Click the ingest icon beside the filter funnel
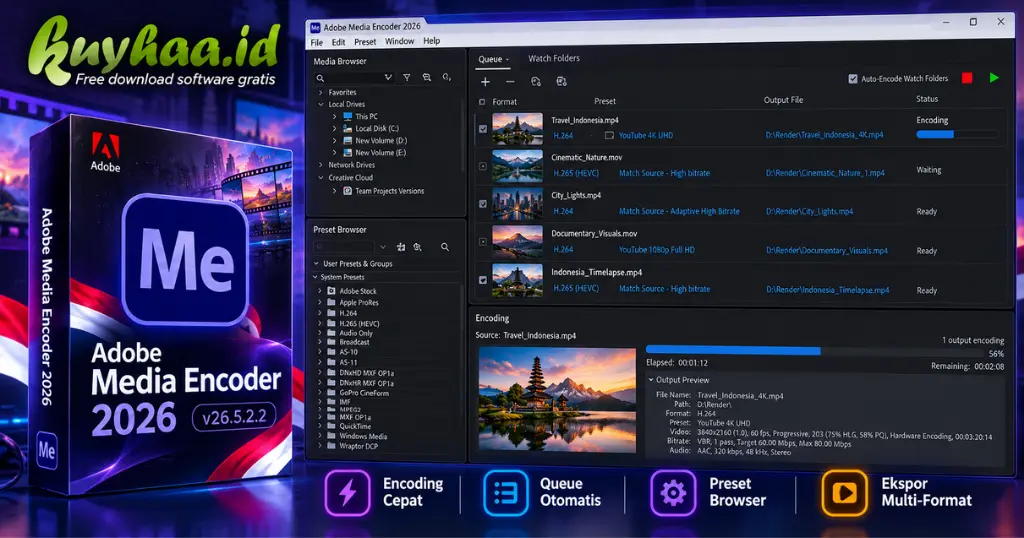Image resolution: width=1024 pixels, height=538 pixels. 426,77
